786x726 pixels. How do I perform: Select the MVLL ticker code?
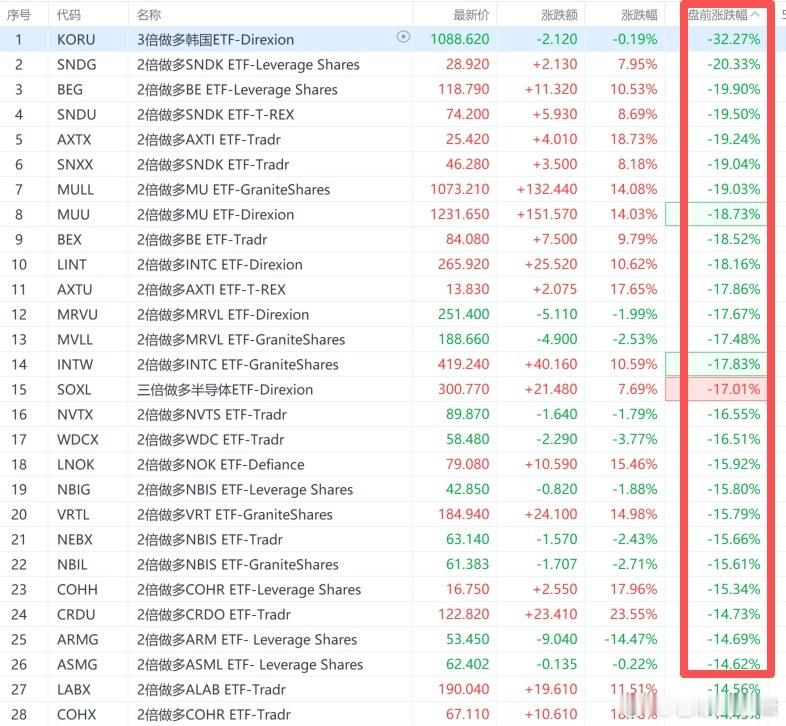(75, 340)
